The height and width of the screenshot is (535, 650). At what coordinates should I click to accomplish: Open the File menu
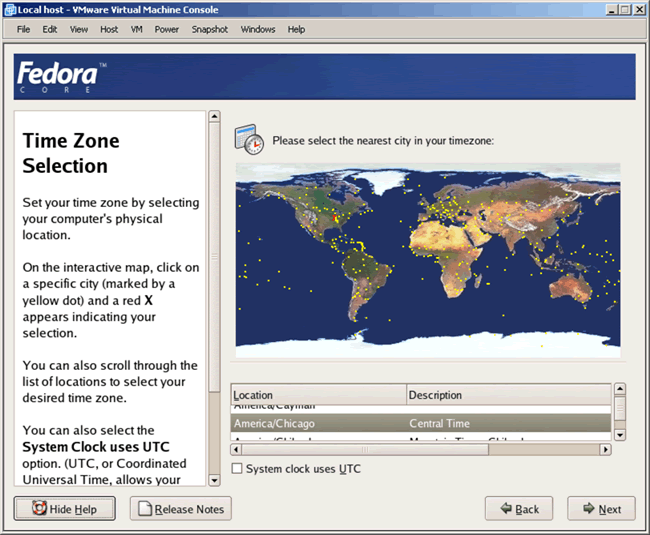(23, 29)
